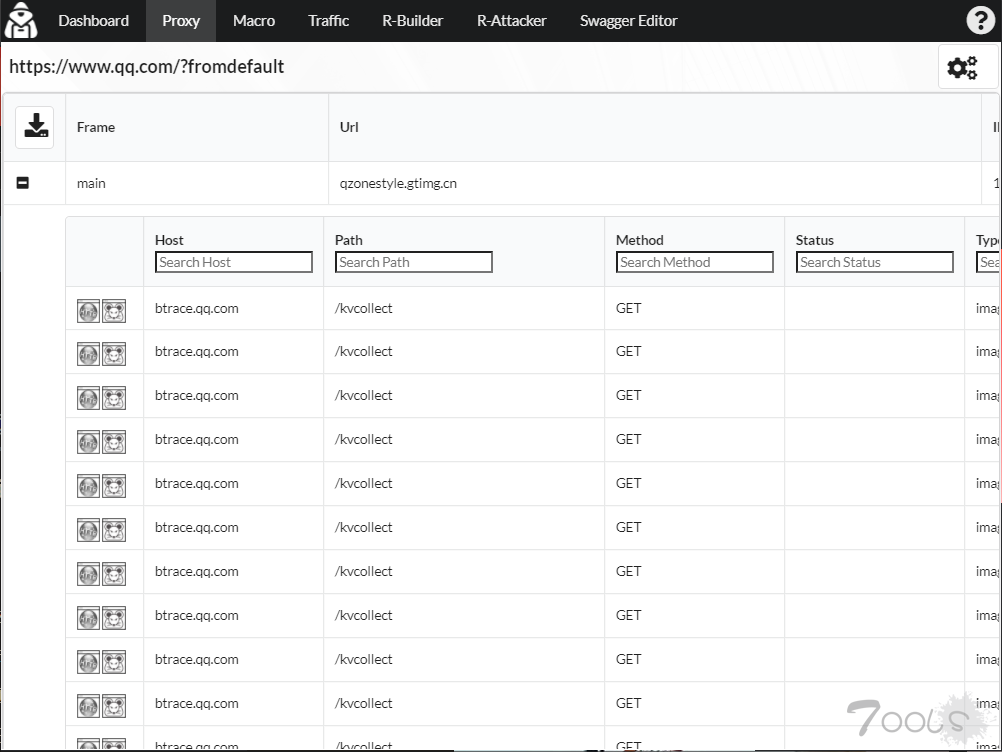Open the help question mark icon
This screenshot has width=1002, height=752.
point(980,20)
